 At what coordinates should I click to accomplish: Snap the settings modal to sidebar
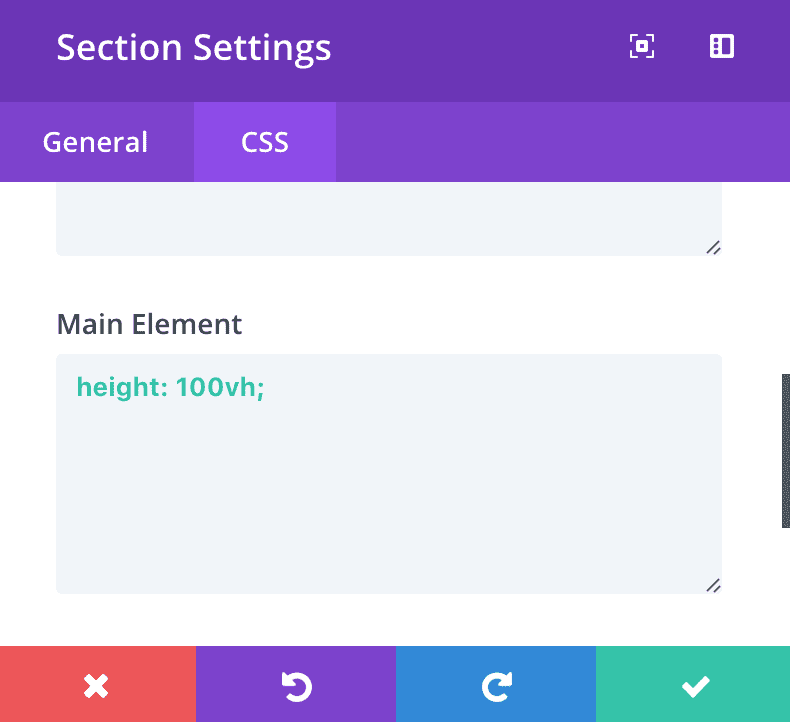pos(721,47)
